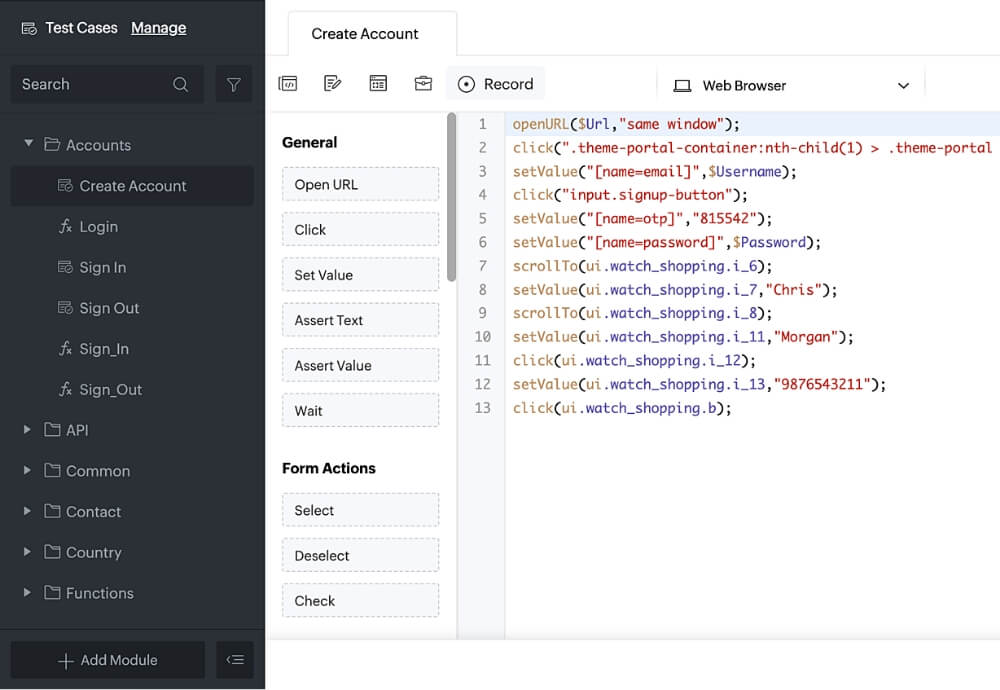Collapse the Accounts folder
Screen dimensions: 1000x690
point(29,145)
